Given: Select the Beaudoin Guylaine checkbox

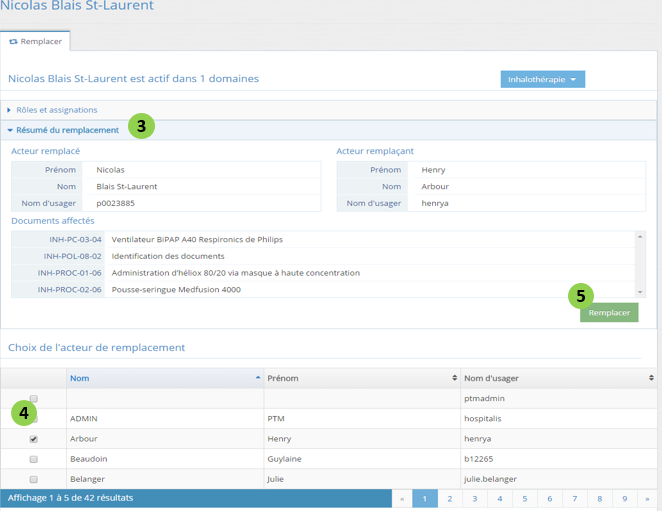Looking at the screenshot, I should (x=34, y=459).
